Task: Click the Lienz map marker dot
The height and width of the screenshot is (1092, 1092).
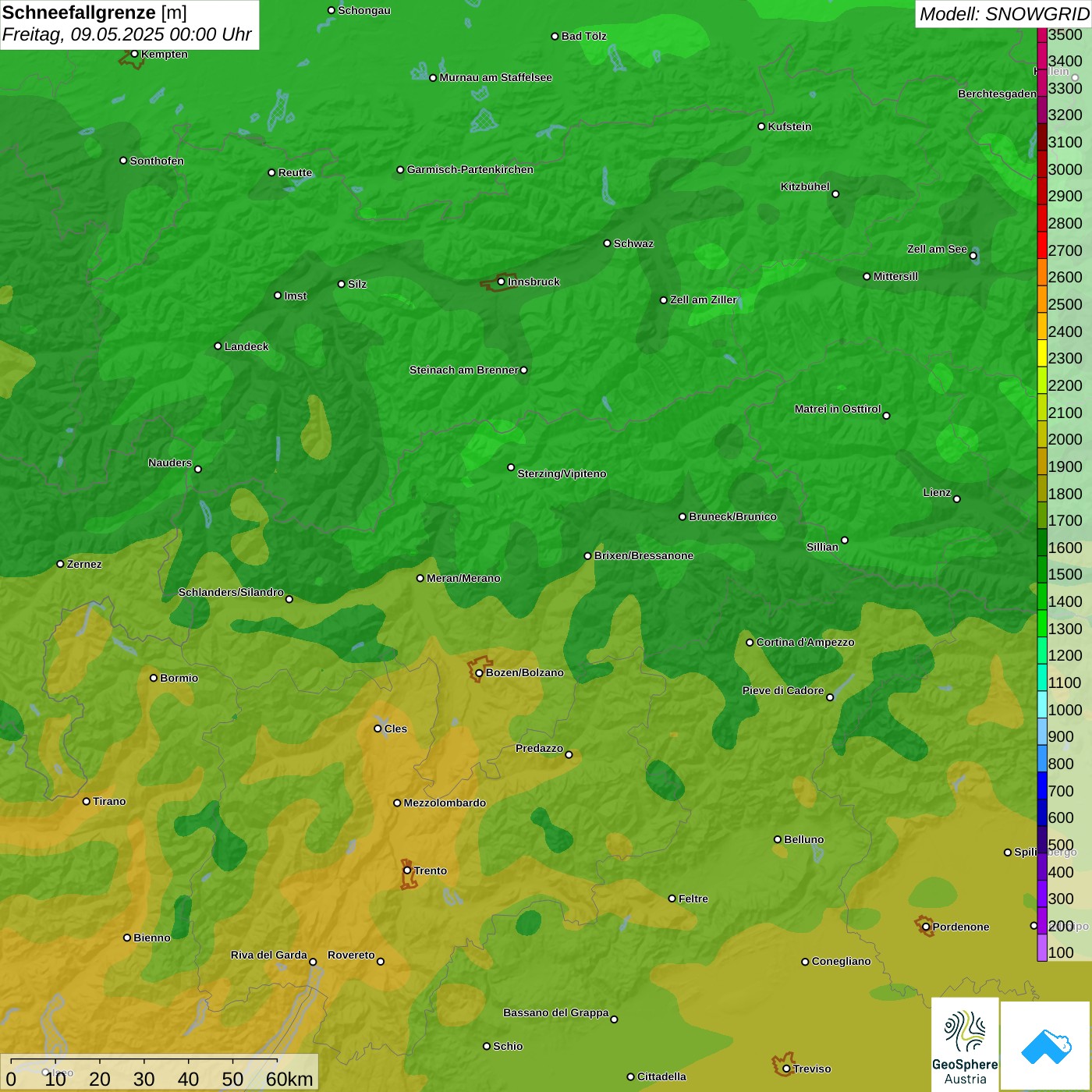Action: (957, 499)
